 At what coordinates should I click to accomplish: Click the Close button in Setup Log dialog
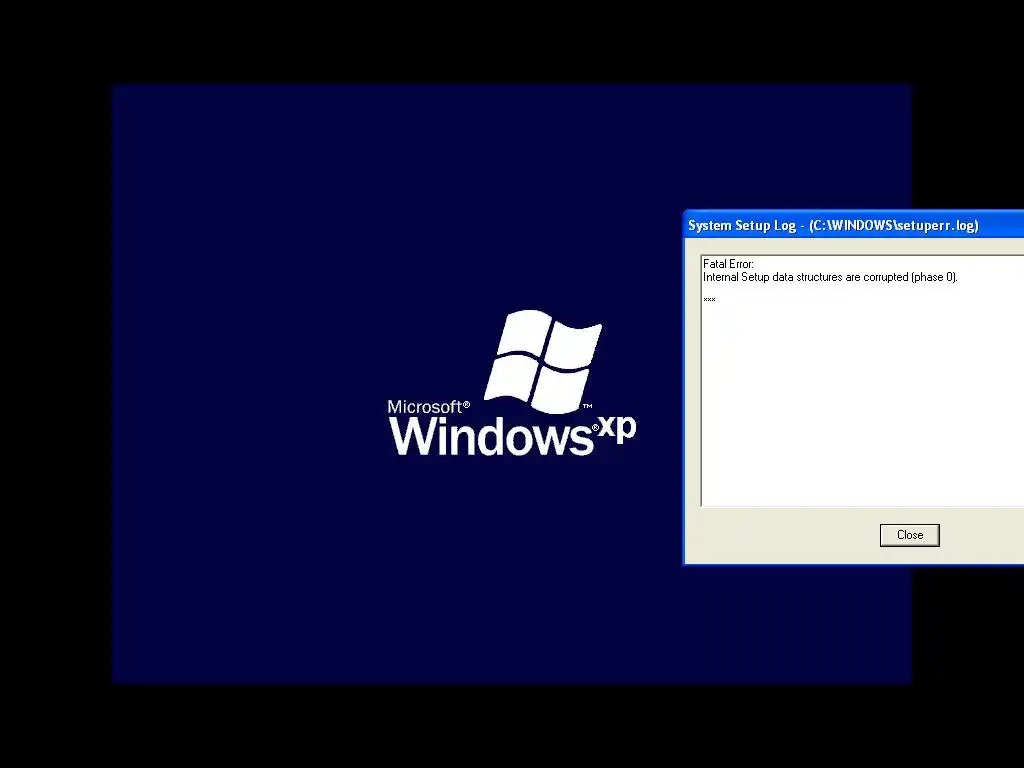(x=909, y=535)
